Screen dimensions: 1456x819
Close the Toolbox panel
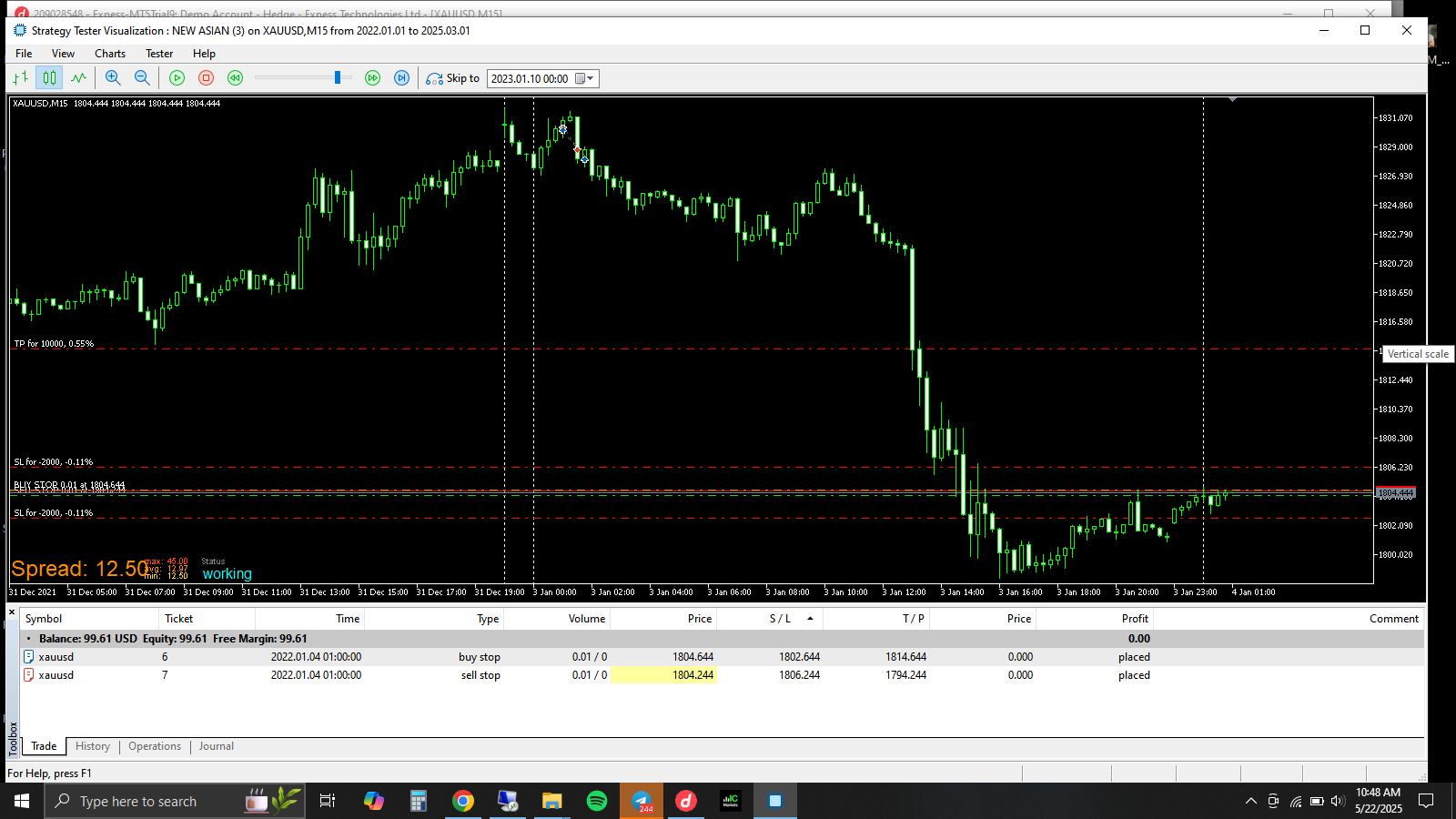point(12,612)
